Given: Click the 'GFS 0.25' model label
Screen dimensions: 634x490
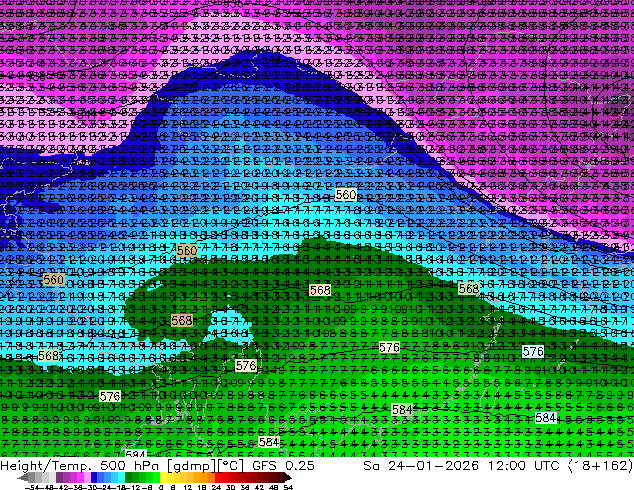Looking at the screenshot, I should (x=283, y=465).
